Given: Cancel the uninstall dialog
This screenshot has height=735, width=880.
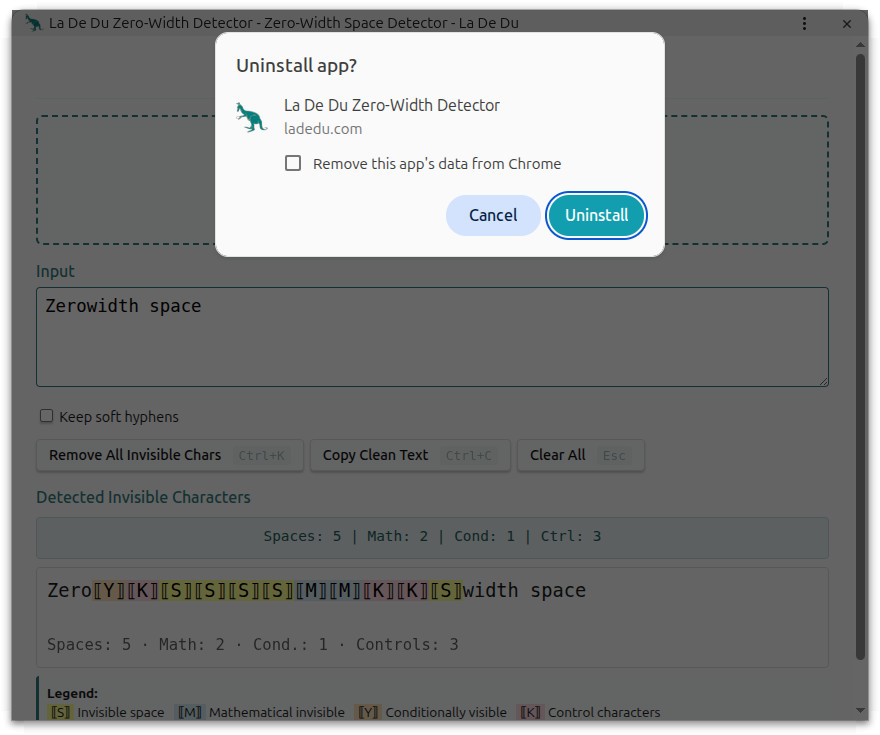Looking at the screenshot, I should 493,215.
